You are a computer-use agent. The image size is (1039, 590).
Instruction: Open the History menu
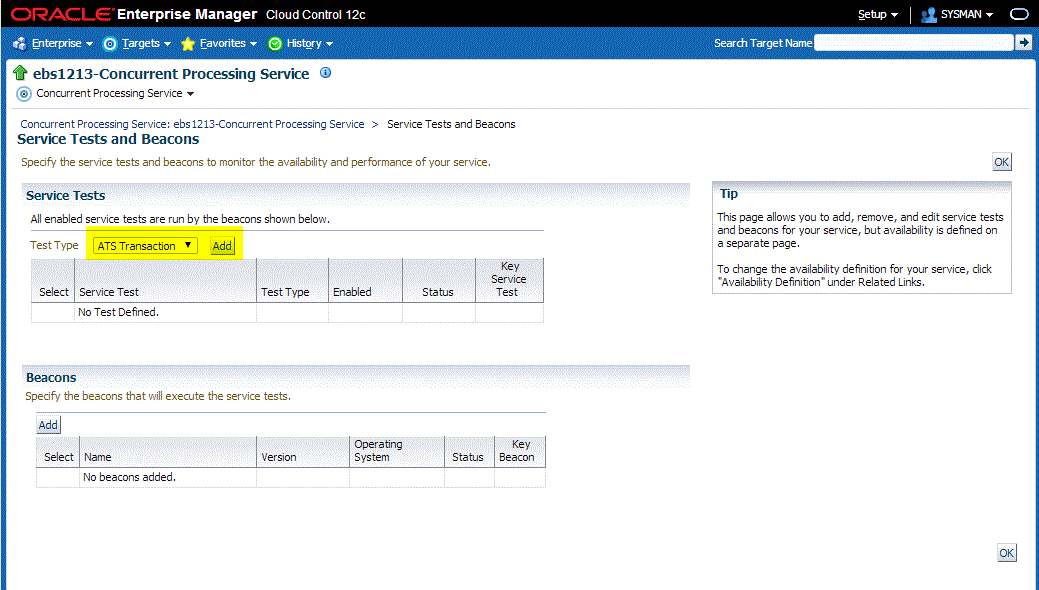coord(309,43)
